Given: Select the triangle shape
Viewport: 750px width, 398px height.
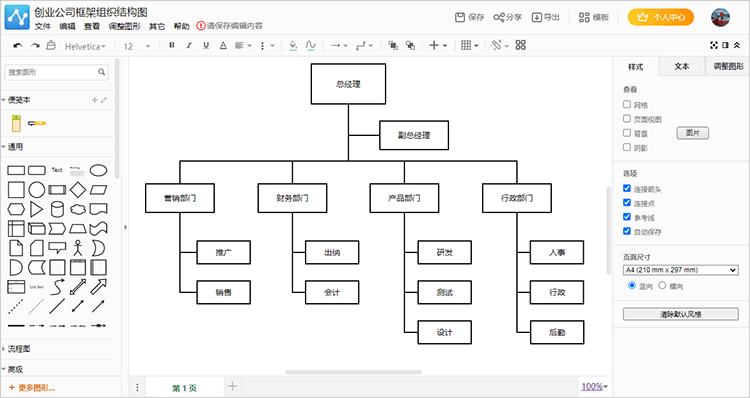Looking at the screenshot, I should coord(36,209).
